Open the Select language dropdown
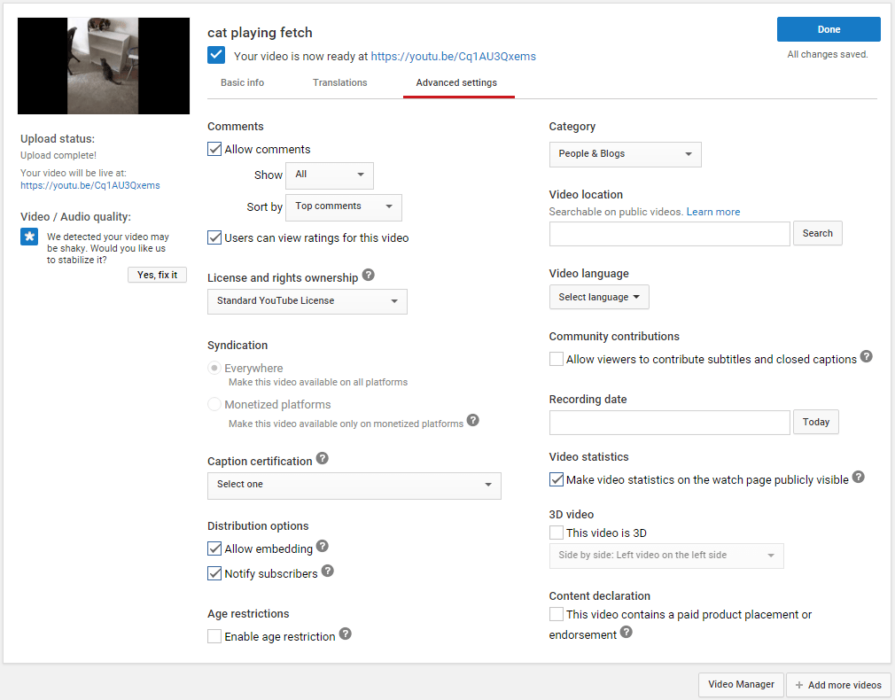895x700 pixels. click(598, 296)
